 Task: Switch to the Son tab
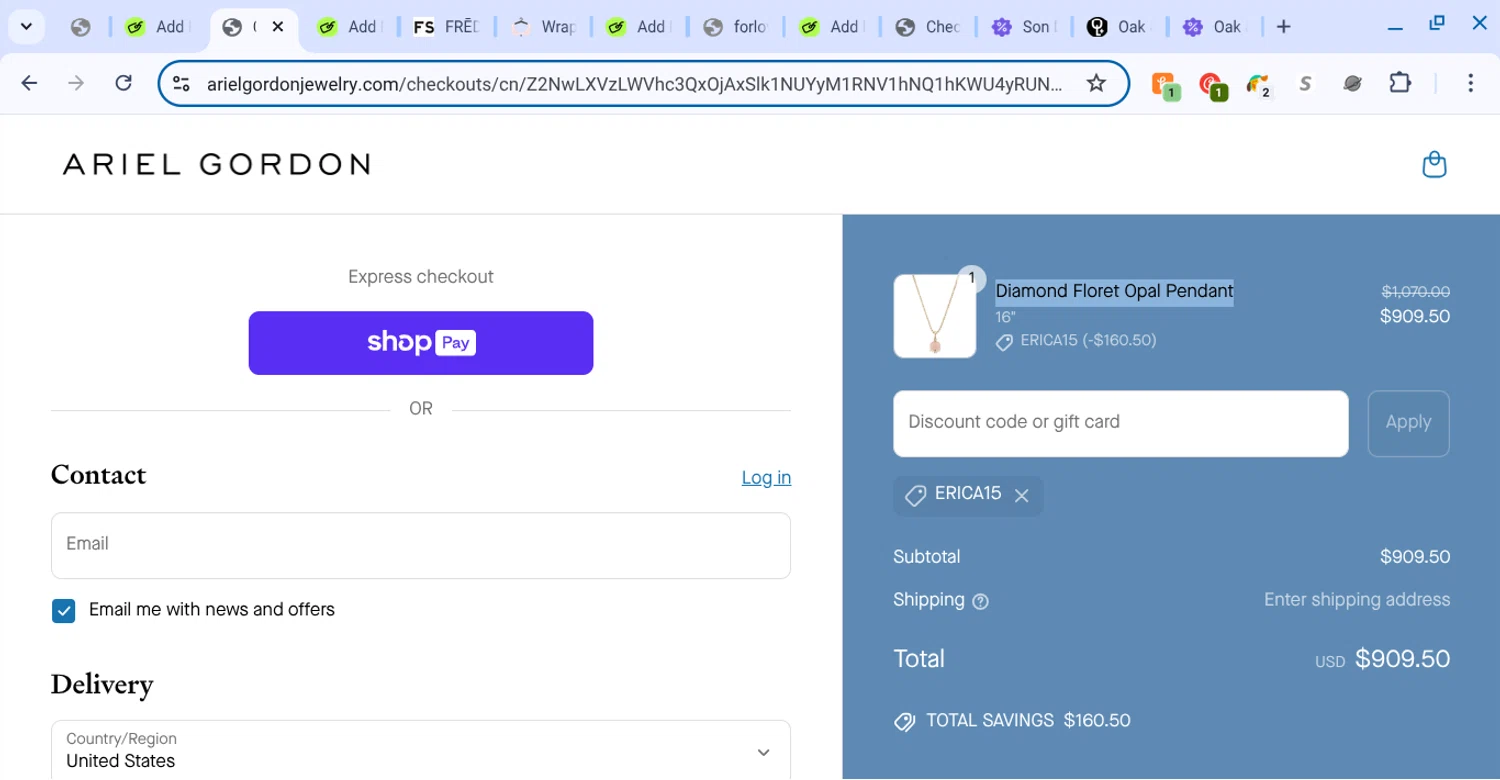[1022, 27]
